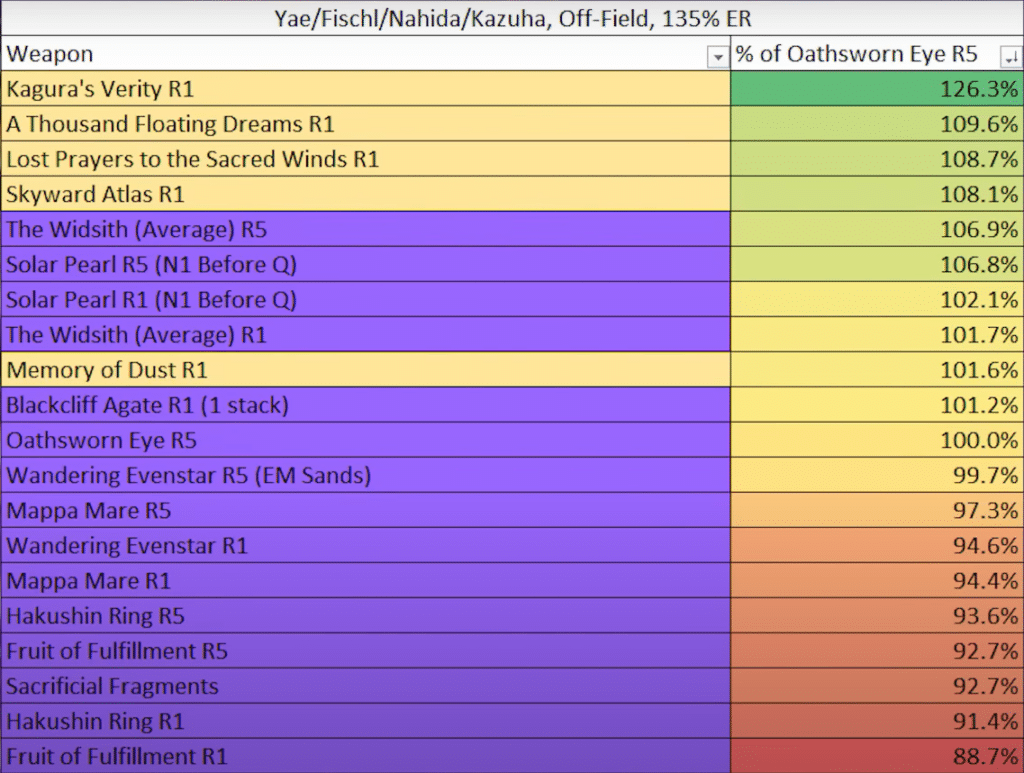Screen dimensions: 1024x773
Task: Select the Wandering Evenstar R1 cell
Action: click(366, 546)
